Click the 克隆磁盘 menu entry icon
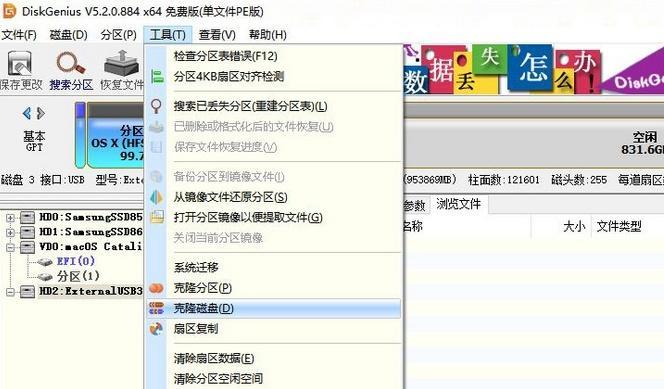 pyautogui.click(x=156, y=309)
